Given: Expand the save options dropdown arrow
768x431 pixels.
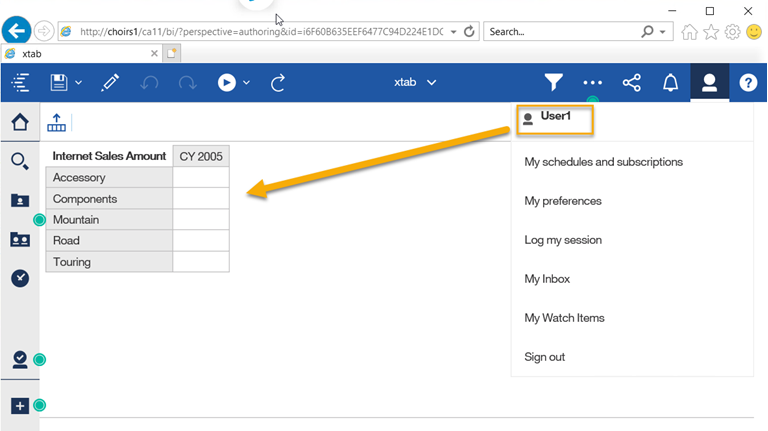Looking at the screenshot, I should (78, 83).
